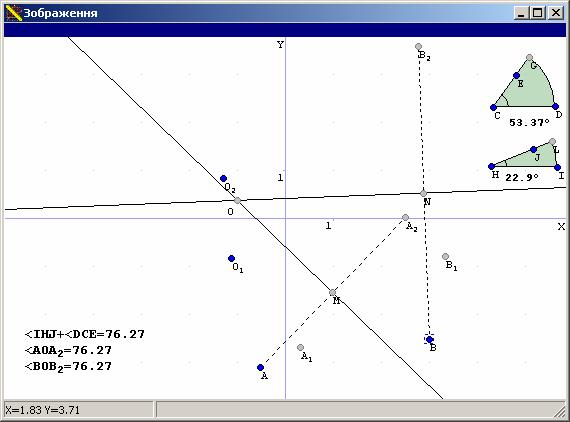
Task: Select blue point J on the small angle
Action: (533, 149)
